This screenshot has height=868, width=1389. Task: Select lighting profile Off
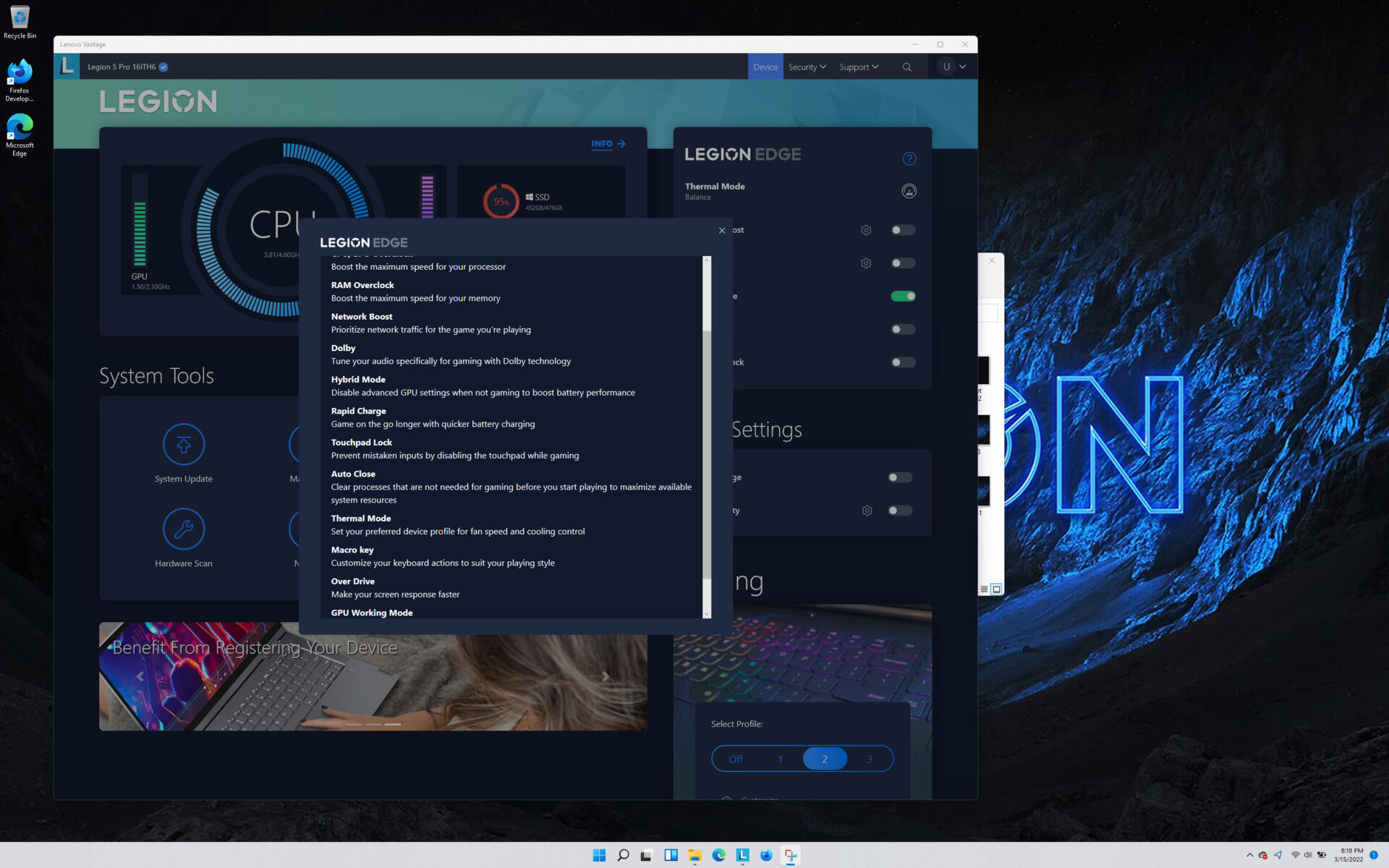(735, 759)
